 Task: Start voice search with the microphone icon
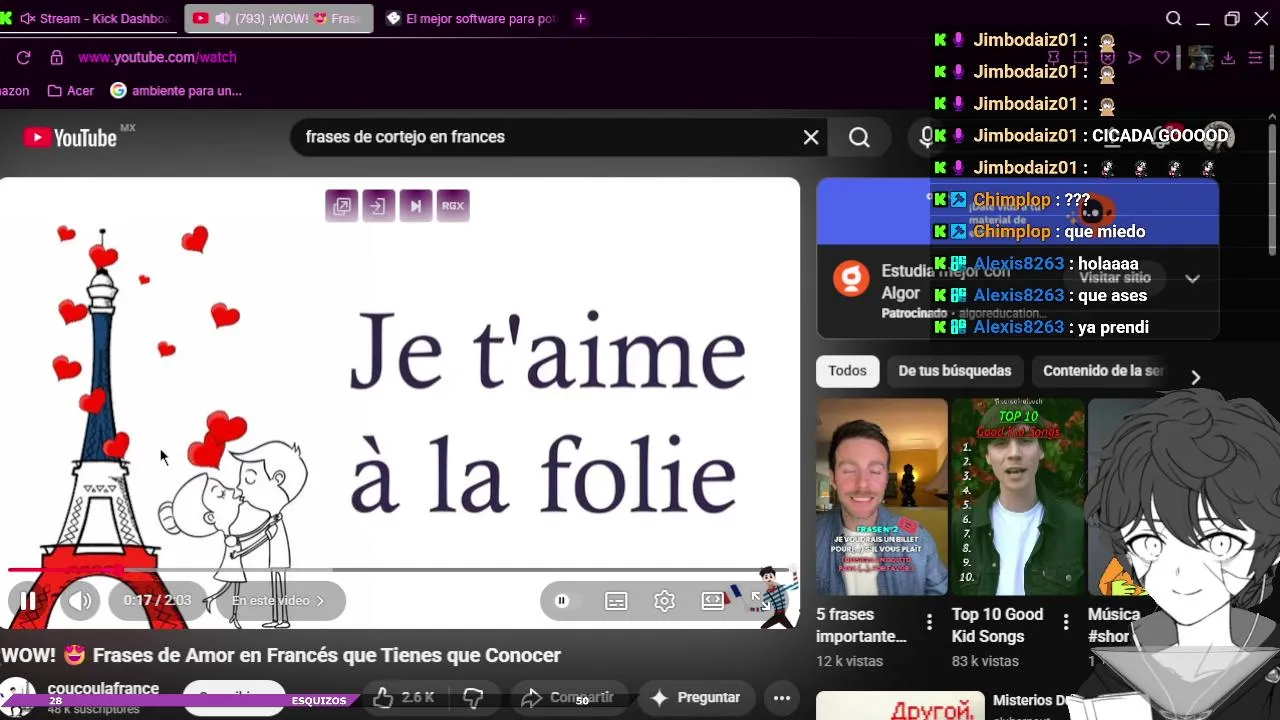coord(926,137)
